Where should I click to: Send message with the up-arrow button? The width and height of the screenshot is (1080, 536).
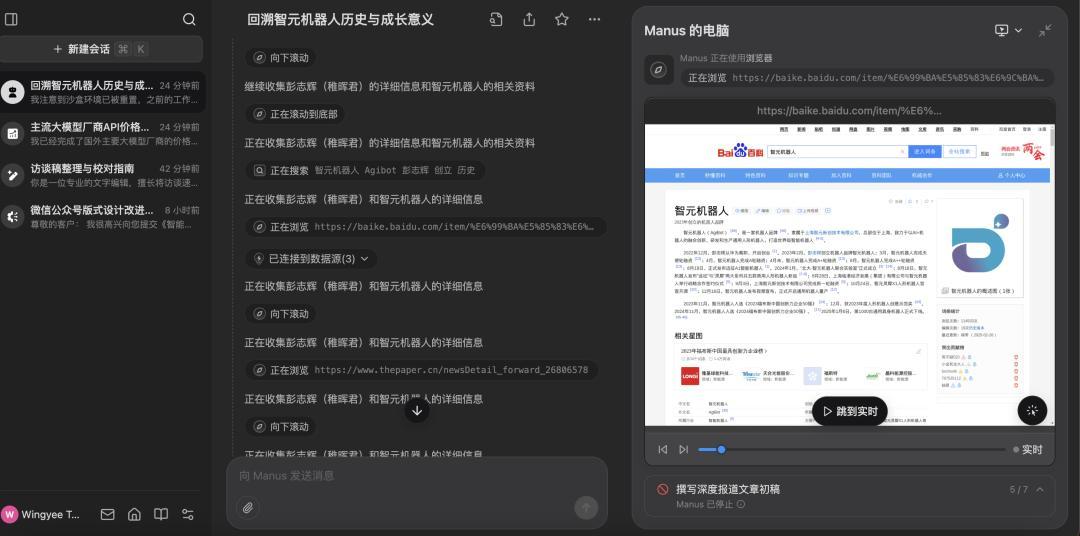(586, 508)
